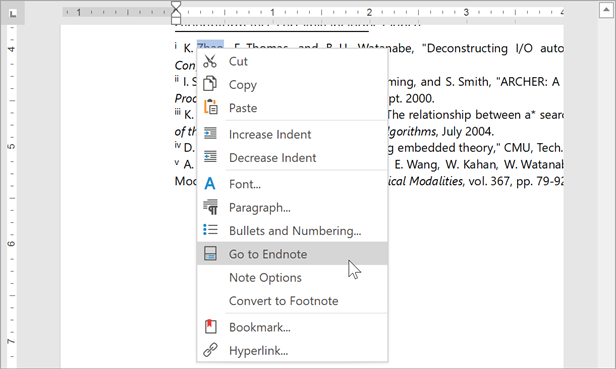Click the scroll up arrow button
This screenshot has height=369, width=616.
pos(606,10)
